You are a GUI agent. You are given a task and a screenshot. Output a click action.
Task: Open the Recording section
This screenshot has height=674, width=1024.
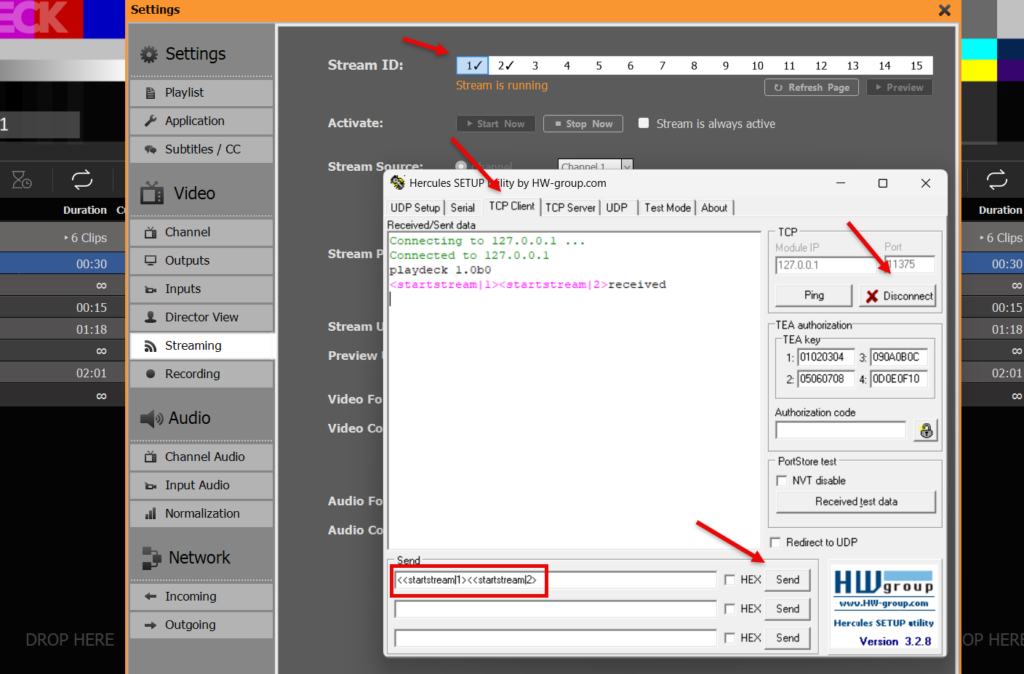[x=201, y=374]
